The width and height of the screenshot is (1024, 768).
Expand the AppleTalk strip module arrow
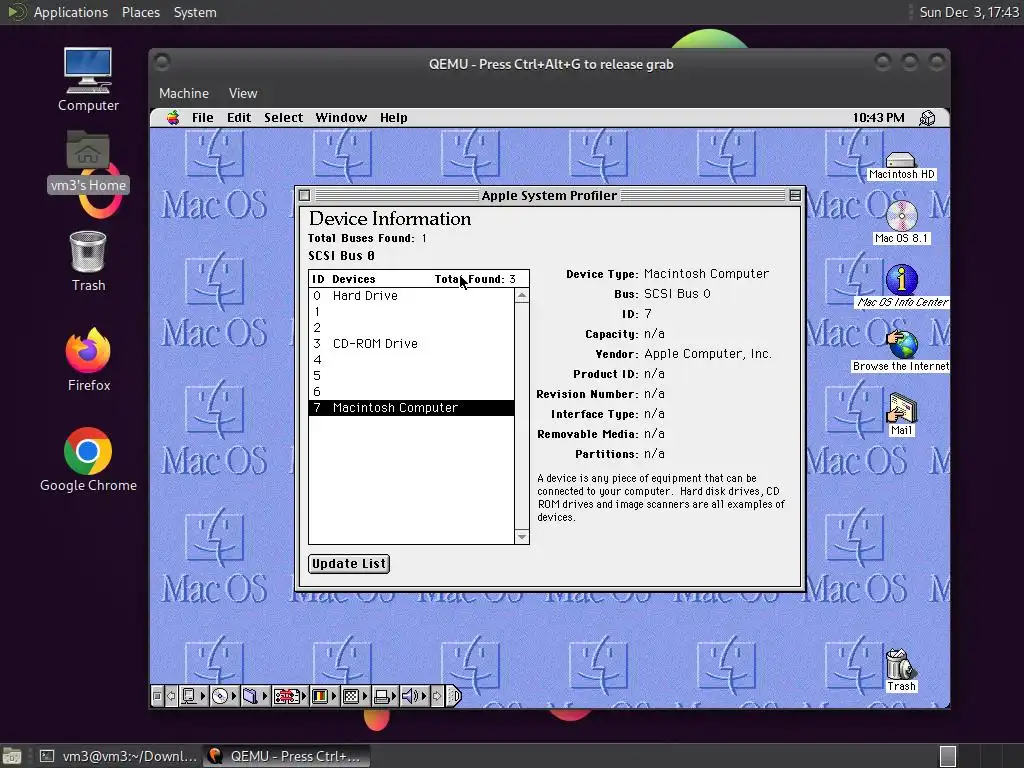[x=203, y=696]
